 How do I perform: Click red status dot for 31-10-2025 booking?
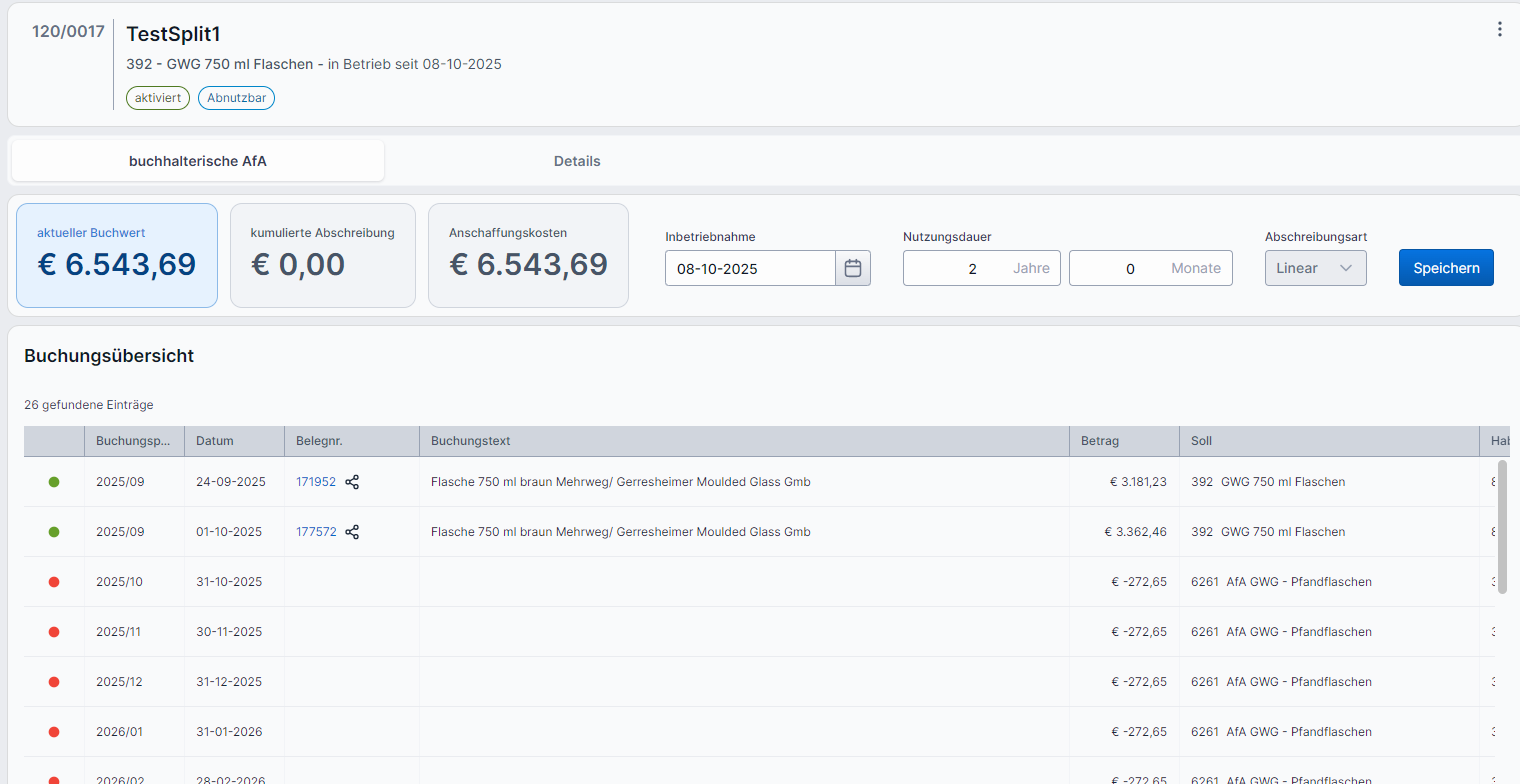point(54,582)
